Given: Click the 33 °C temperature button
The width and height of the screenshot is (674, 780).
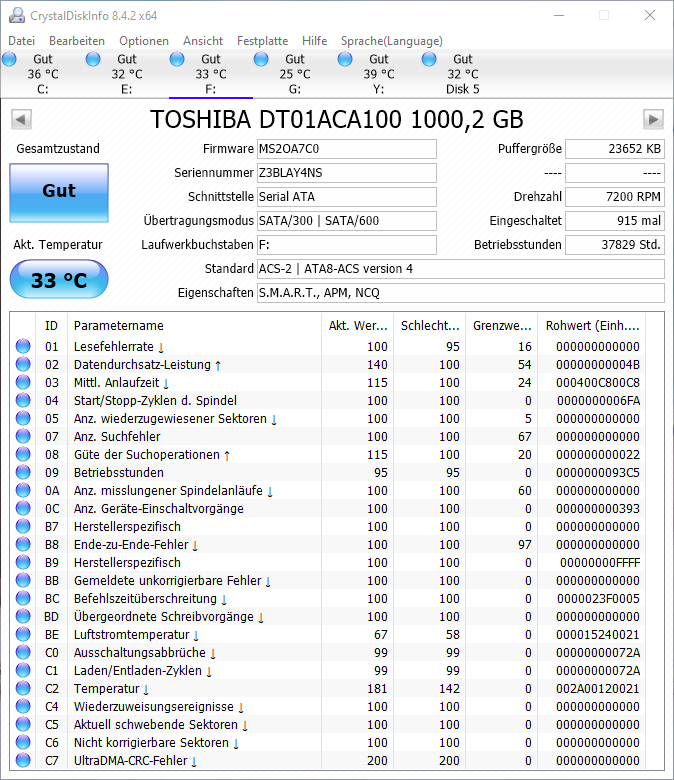Looking at the screenshot, I should [59, 280].
